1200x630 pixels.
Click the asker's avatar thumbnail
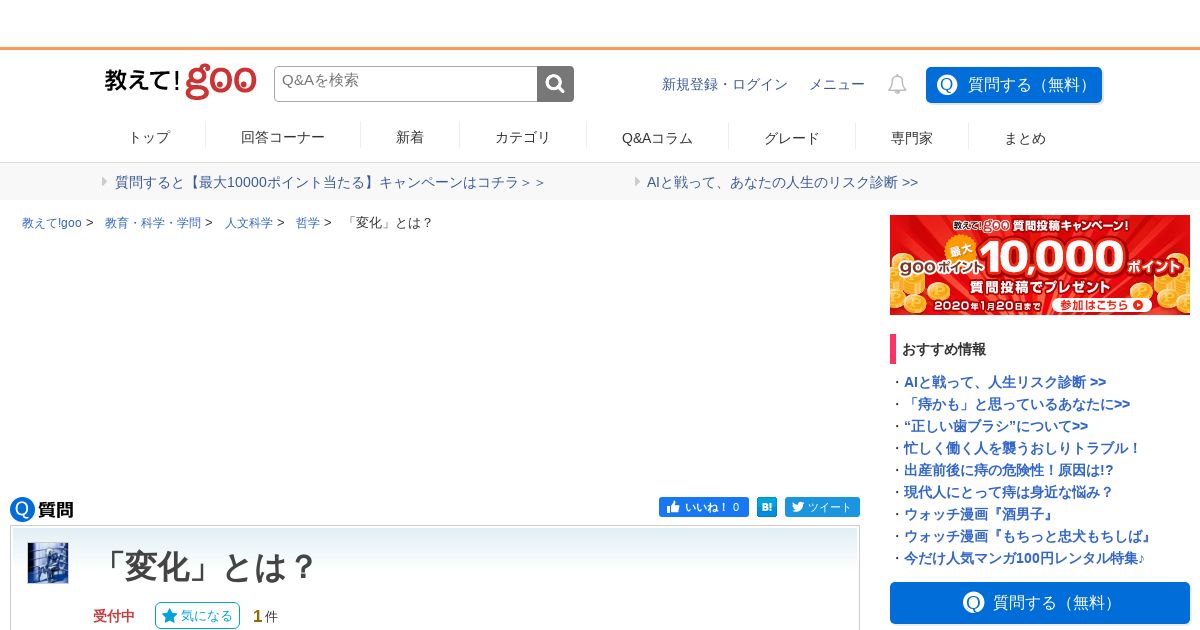(48, 563)
